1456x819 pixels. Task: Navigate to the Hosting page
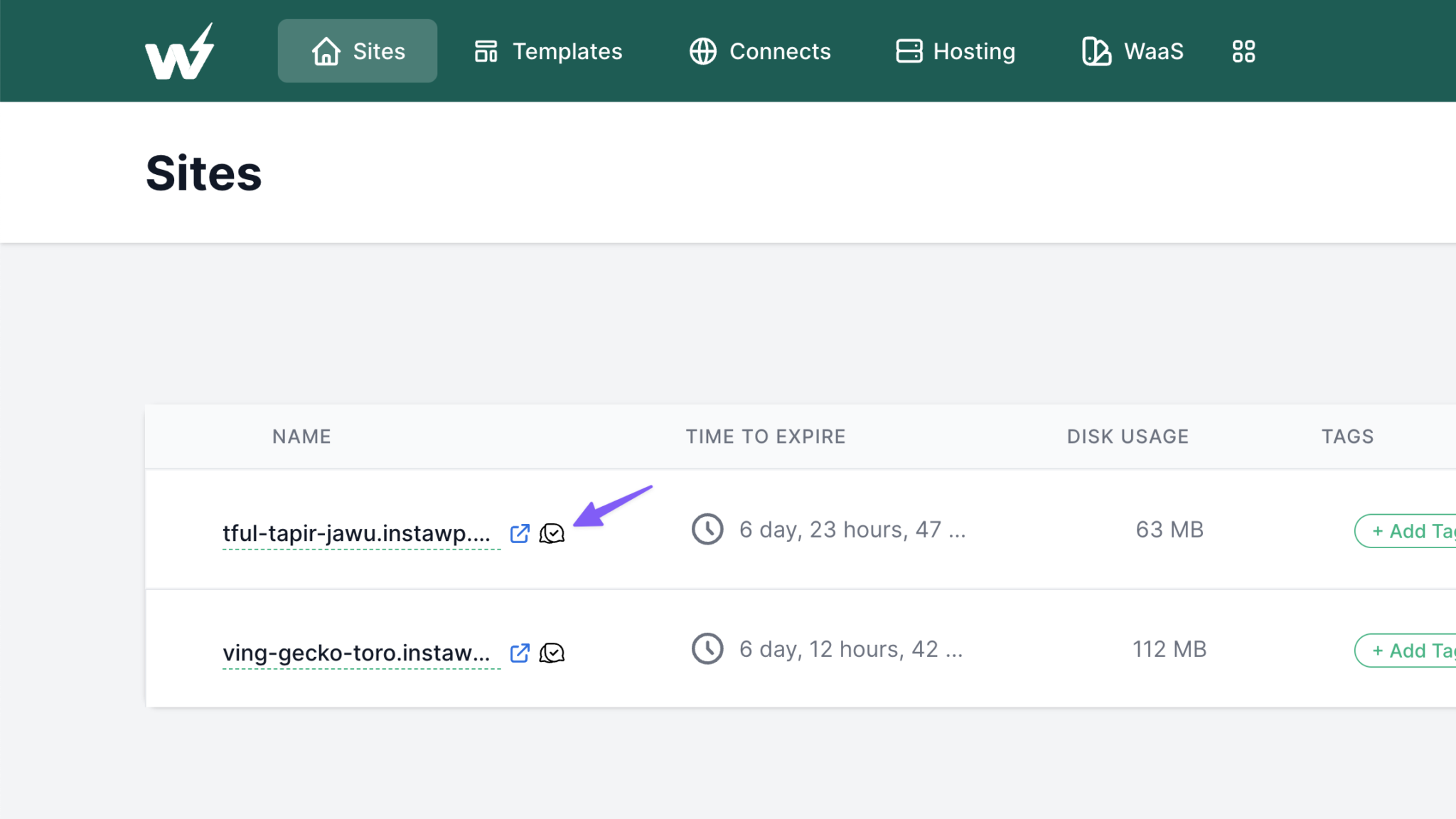tap(955, 51)
